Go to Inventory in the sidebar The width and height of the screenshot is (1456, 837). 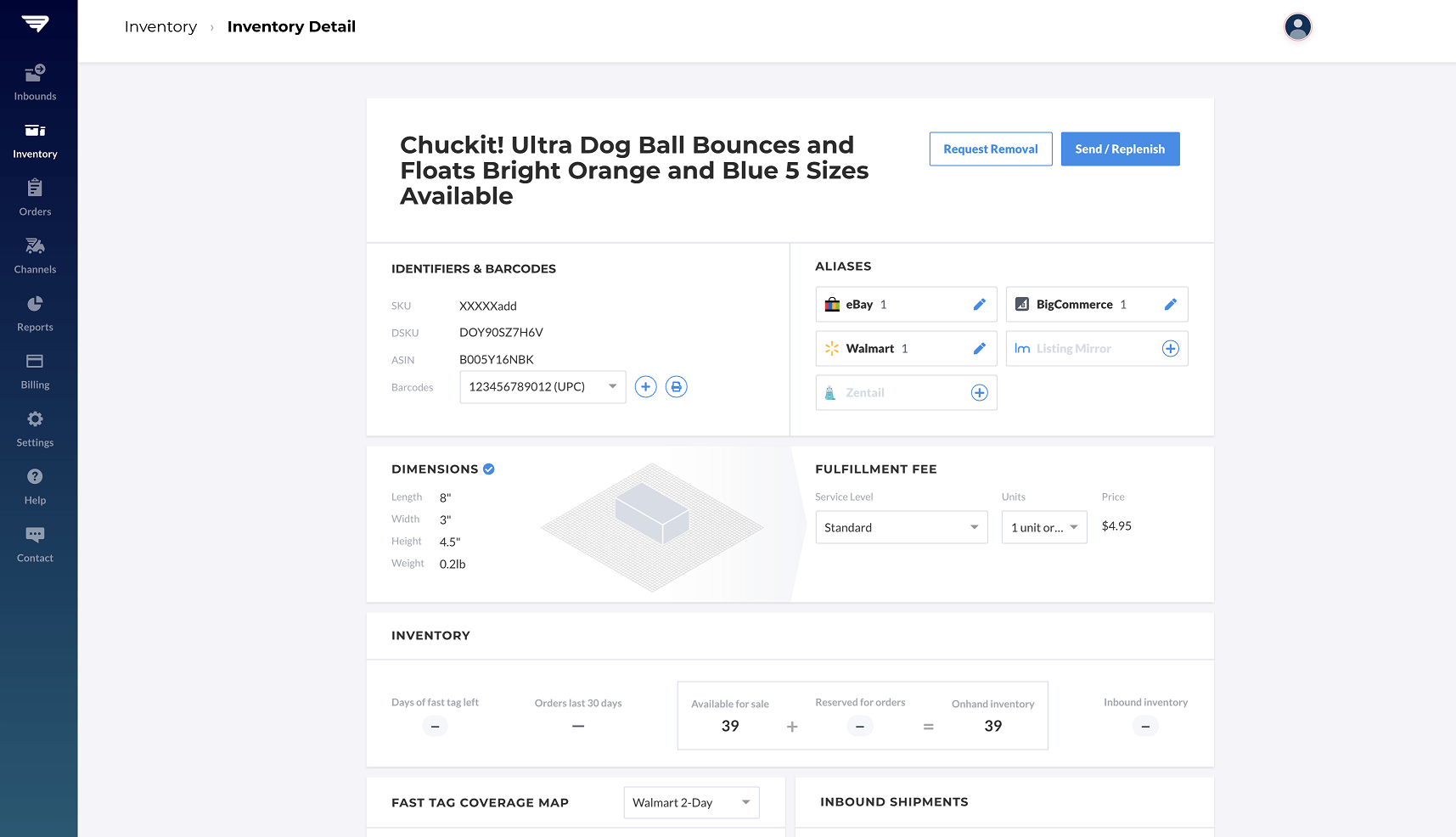[35, 141]
